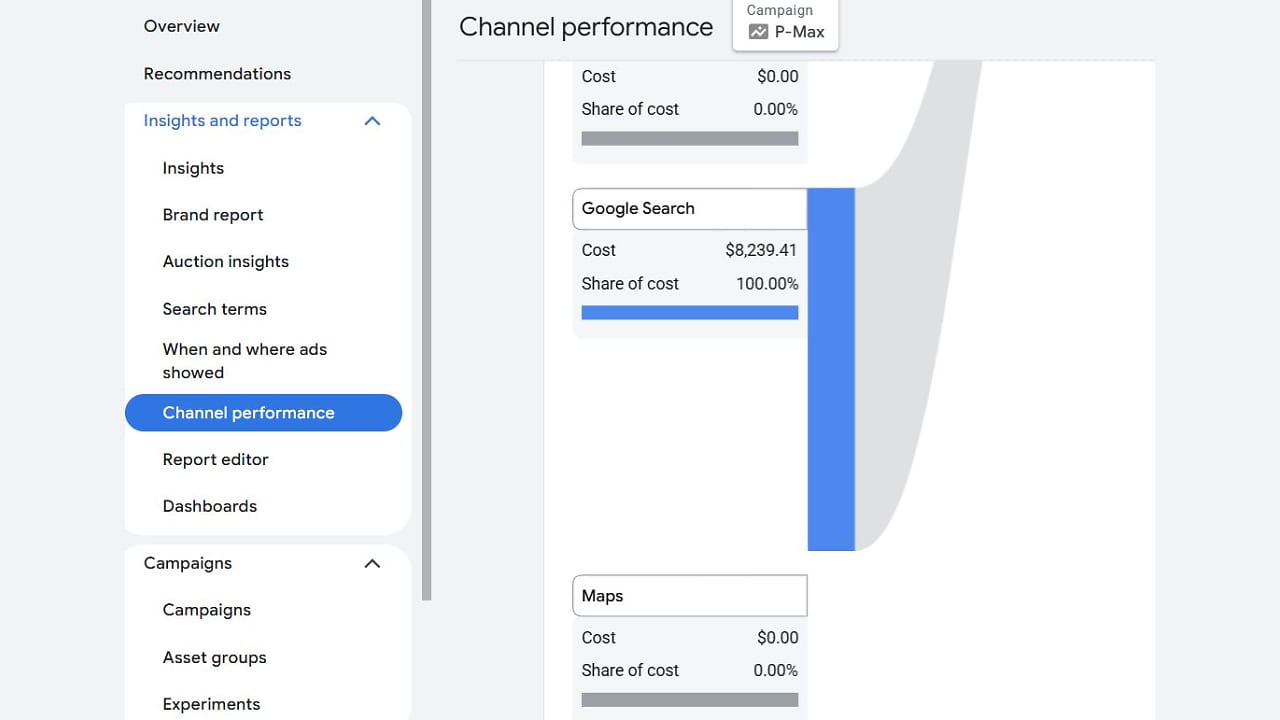Select the Maps channel node
This screenshot has width=1280, height=720.
[x=688, y=595]
